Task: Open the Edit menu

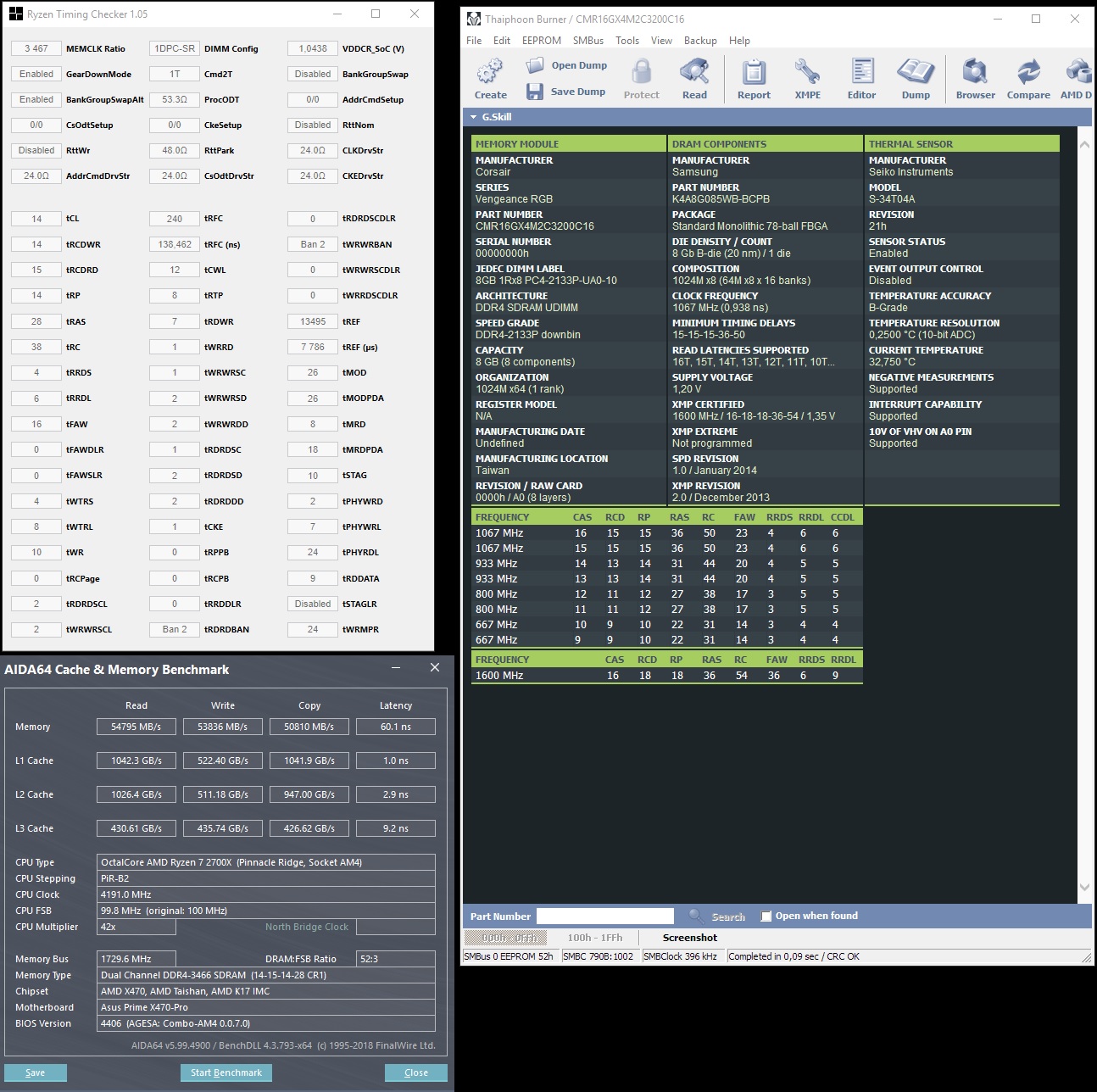Action: (x=502, y=41)
